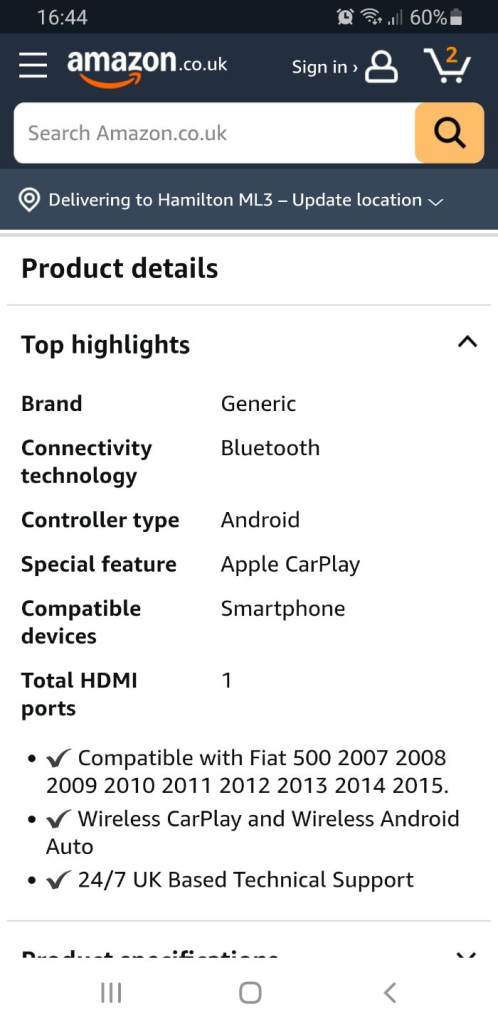The height and width of the screenshot is (1024, 498).
Task: Tap the battery indicator in status bar
Action: pyautogui.click(x=456, y=18)
